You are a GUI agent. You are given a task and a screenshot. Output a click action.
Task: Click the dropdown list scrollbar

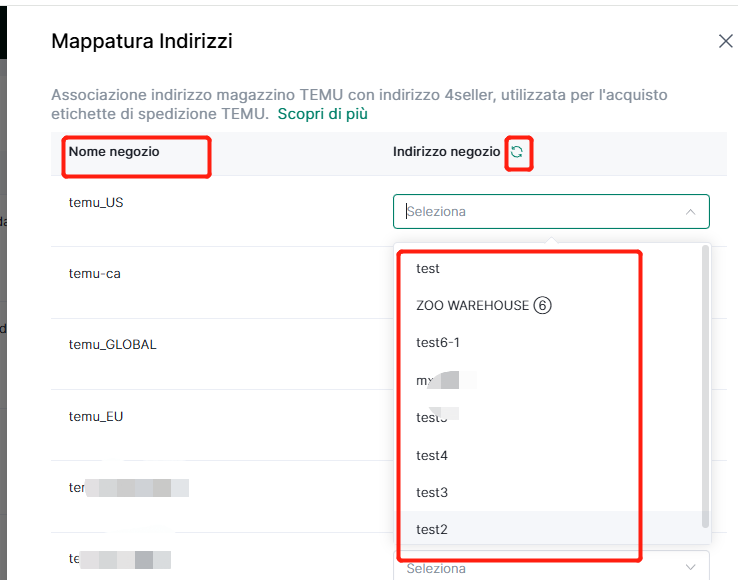pyautogui.click(x=705, y=386)
